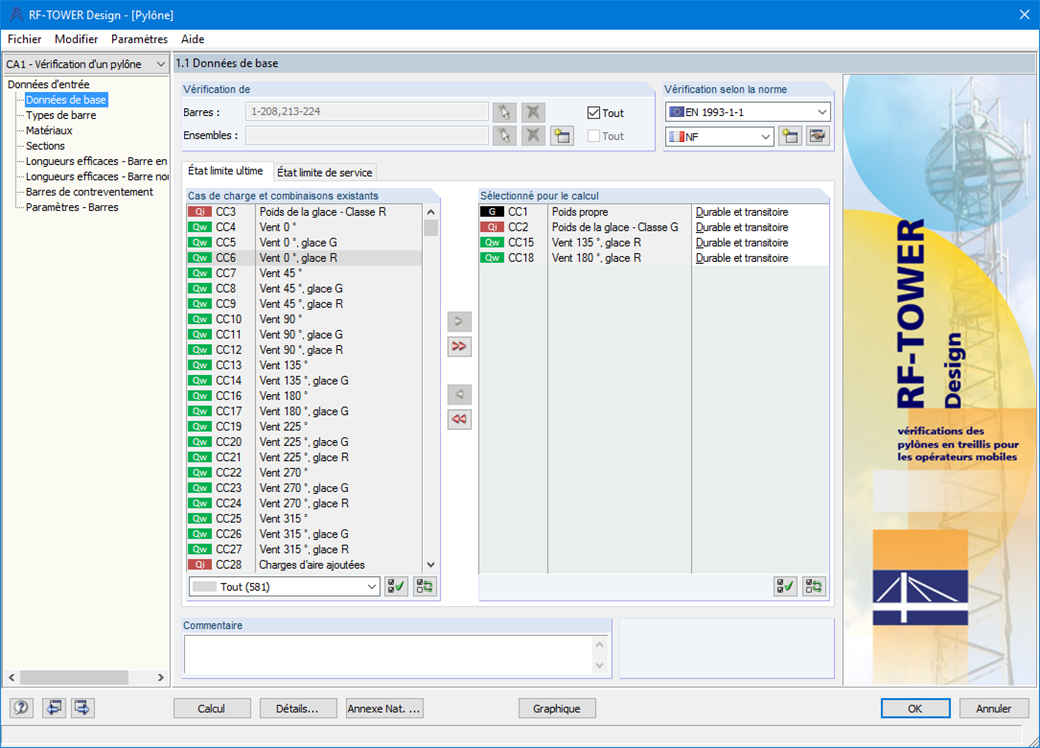The width and height of the screenshot is (1040, 748).
Task: Click the G badge of CC1
Action: pos(491,212)
